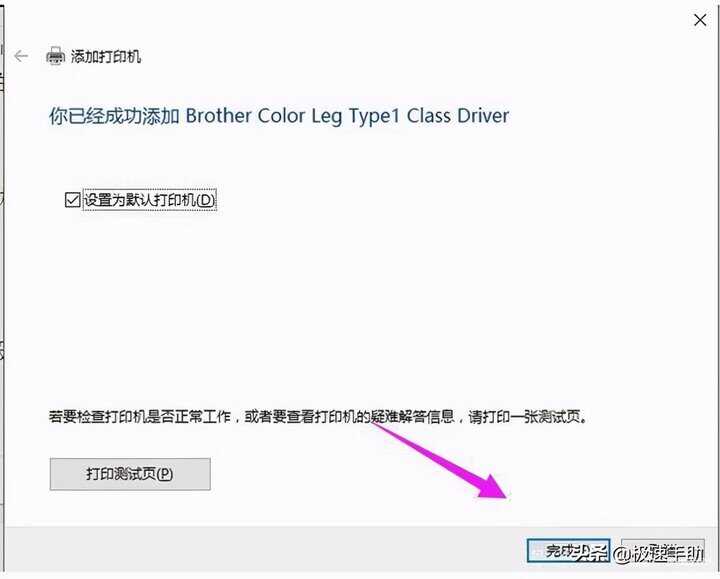This screenshot has height=579, width=720.
Task: Click the 添加打印机 window title text
Action: pos(106,56)
